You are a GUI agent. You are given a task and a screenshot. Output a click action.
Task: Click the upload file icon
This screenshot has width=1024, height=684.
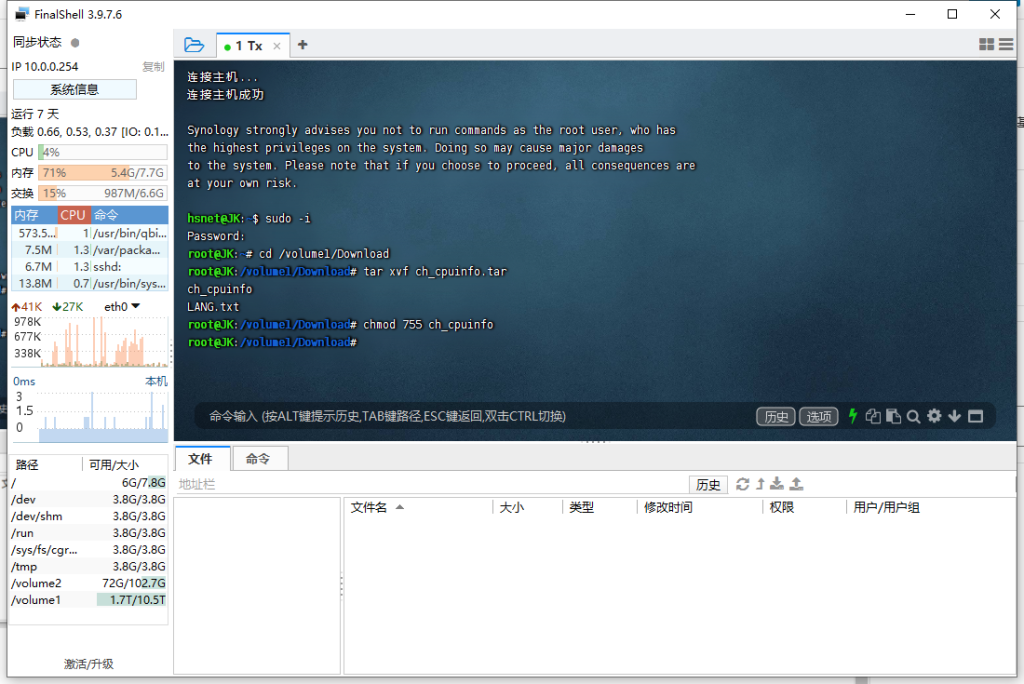click(796, 483)
